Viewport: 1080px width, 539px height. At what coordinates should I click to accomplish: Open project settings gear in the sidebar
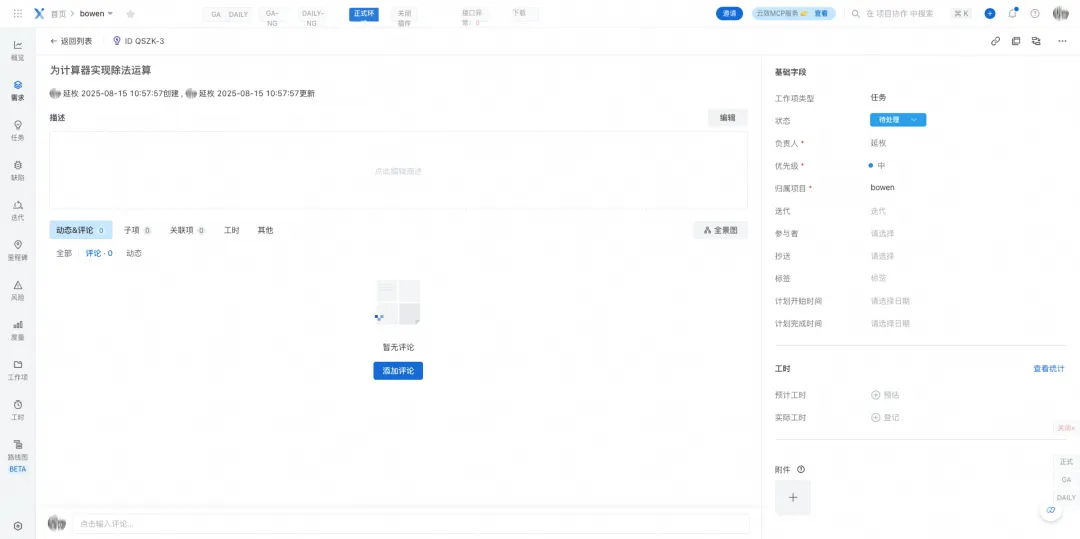tap(18, 526)
